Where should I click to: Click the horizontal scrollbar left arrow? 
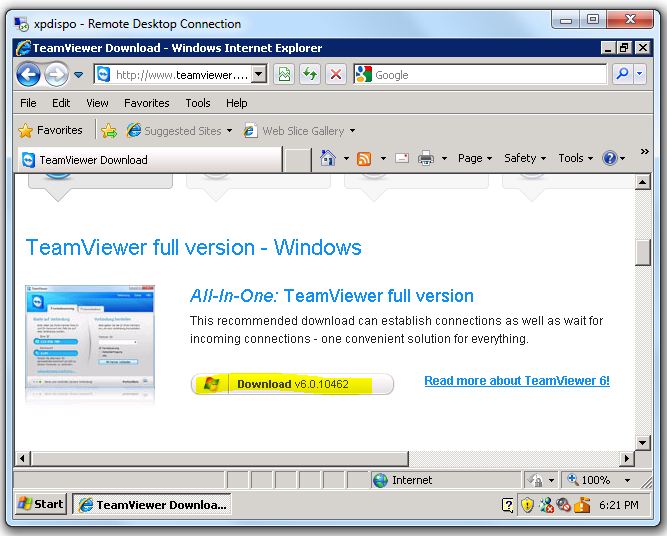[23, 459]
